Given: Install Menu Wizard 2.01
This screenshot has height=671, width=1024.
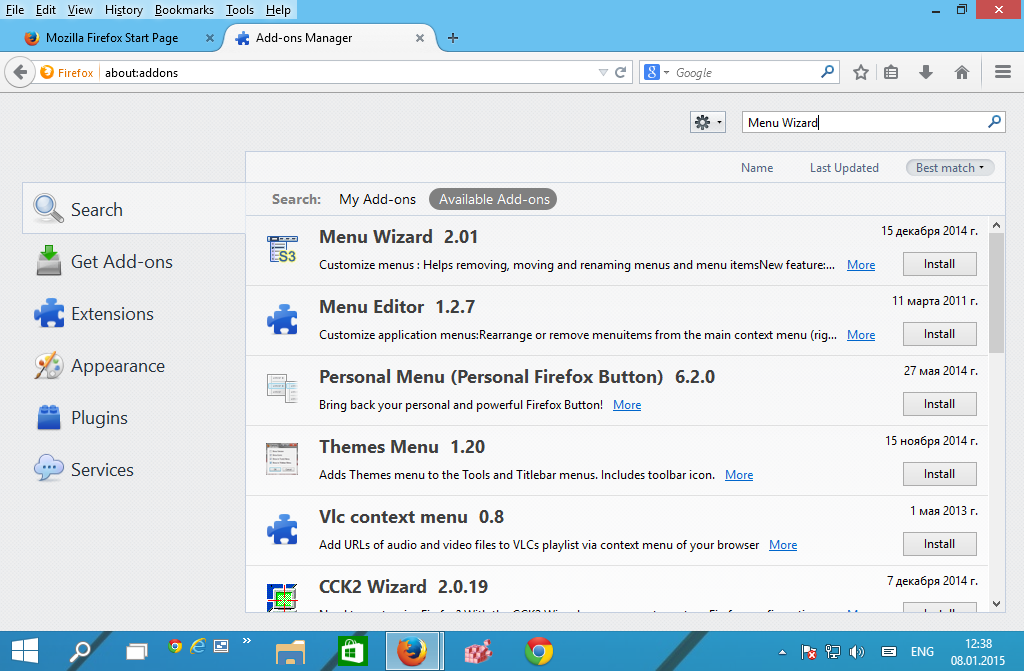Looking at the screenshot, I should pos(939,264).
